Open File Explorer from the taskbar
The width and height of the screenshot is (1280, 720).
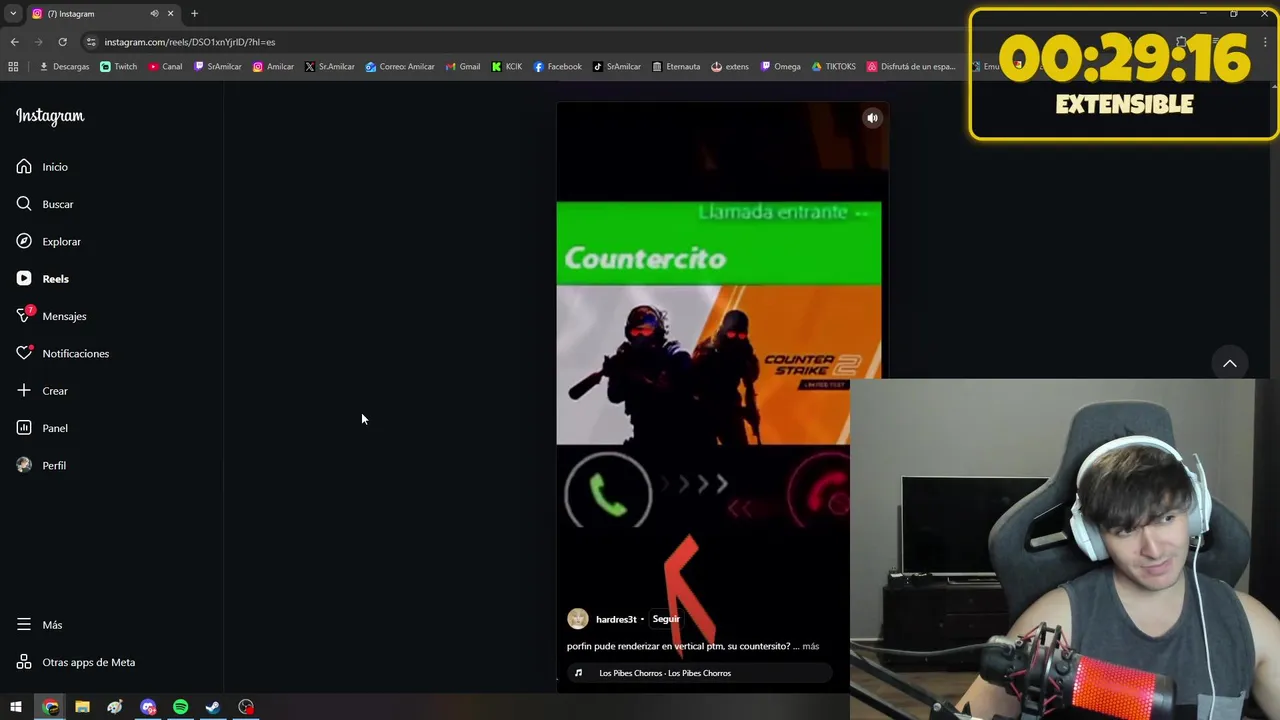(82, 707)
